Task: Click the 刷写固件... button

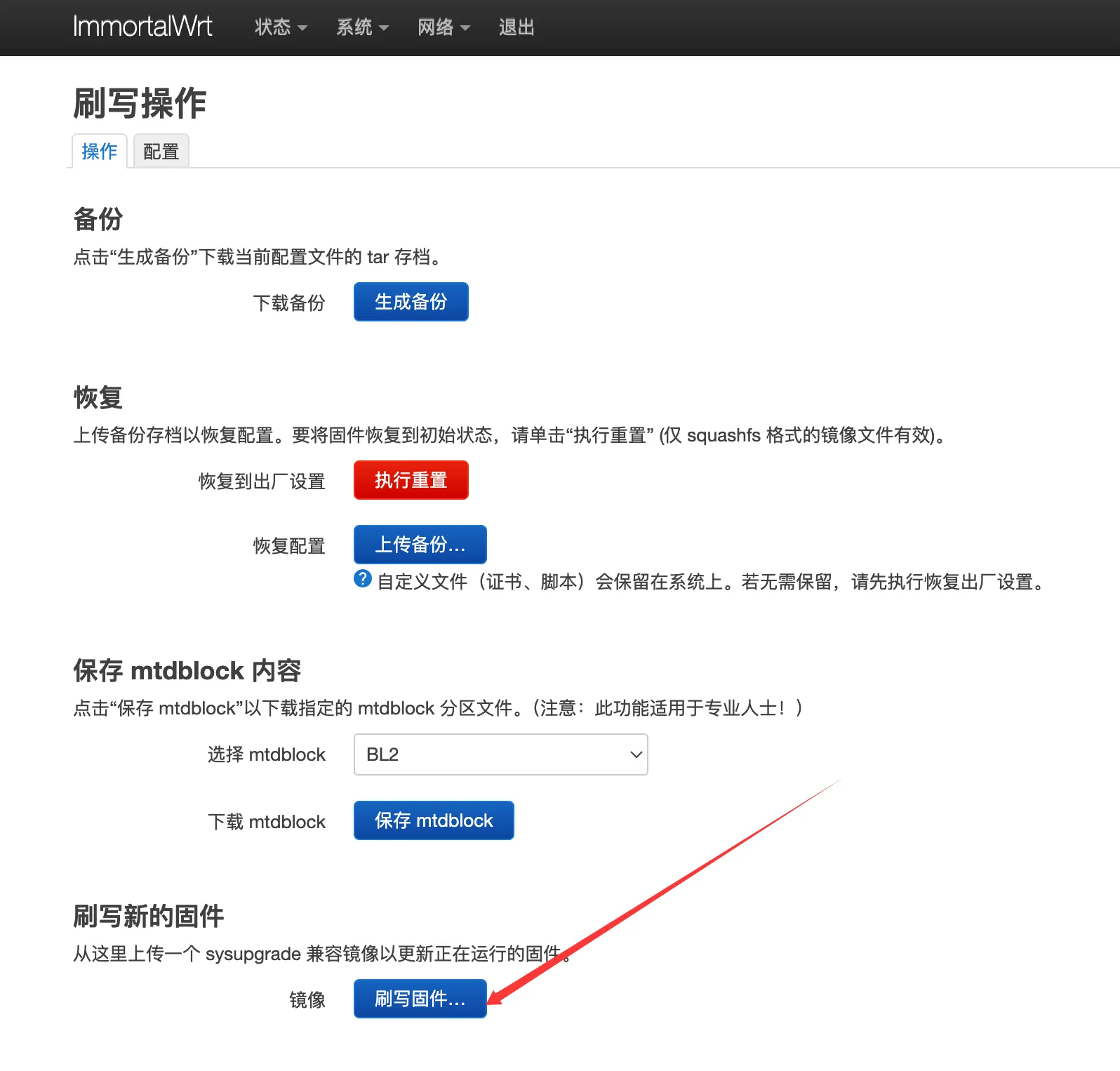Action: coord(420,999)
